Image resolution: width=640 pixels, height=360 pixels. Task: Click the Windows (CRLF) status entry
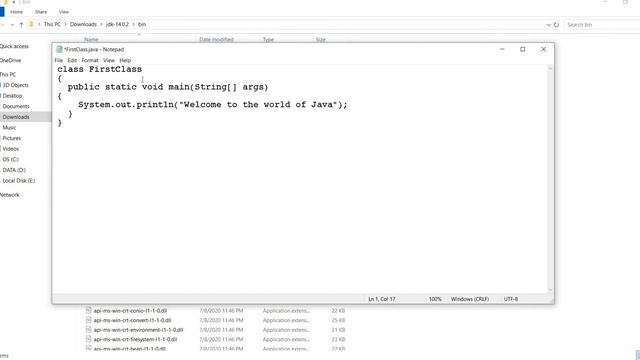click(x=470, y=299)
